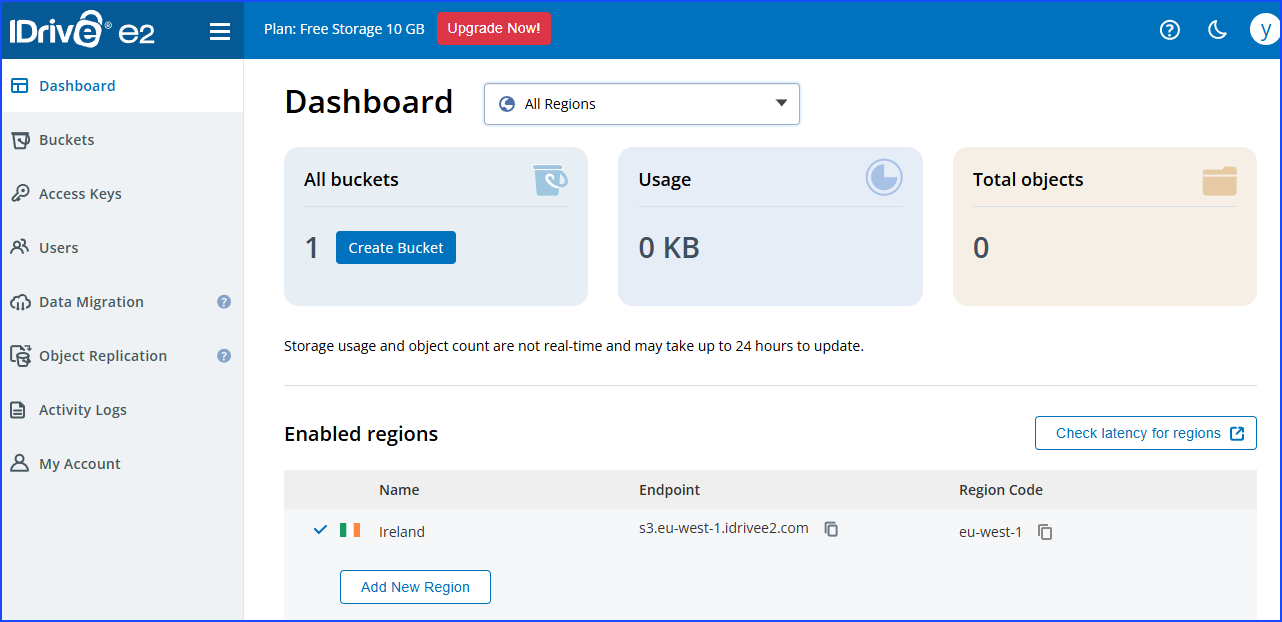Toggle dark mode moon icon

(x=1217, y=30)
